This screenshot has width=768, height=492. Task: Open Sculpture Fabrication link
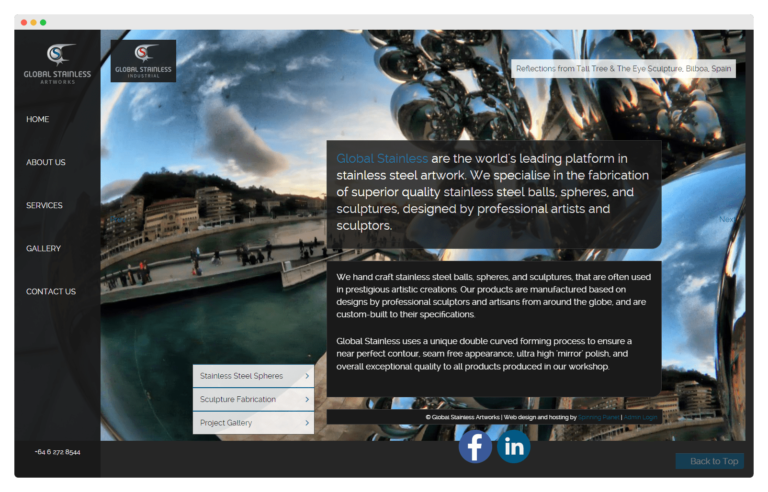tap(253, 399)
